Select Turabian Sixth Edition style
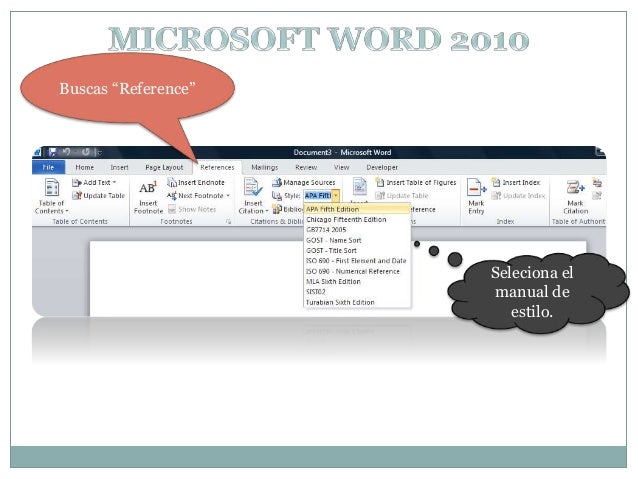Viewport: 638px width, 479px height. click(x=357, y=302)
